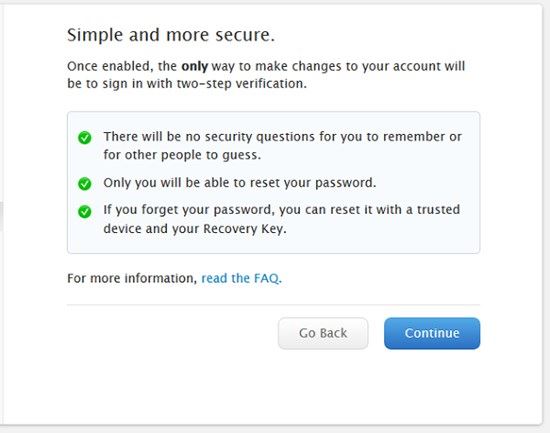This screenshot has width=550, height=433.
Task: Click the green checkmark beside security questions text
Action: click(85, 137)
